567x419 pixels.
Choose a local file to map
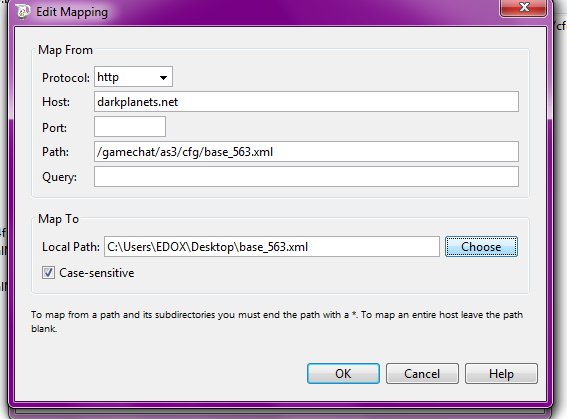481,247
